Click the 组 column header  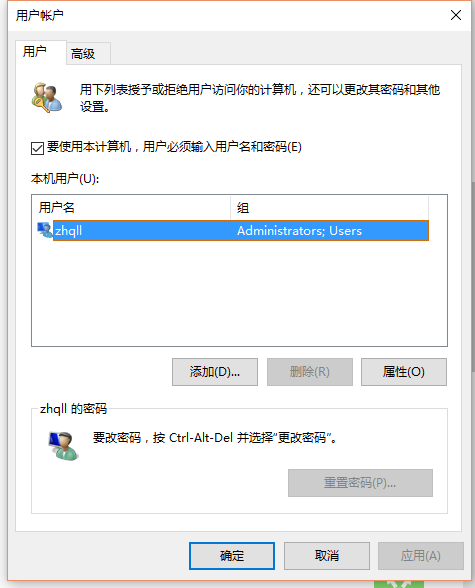[329, 207]
